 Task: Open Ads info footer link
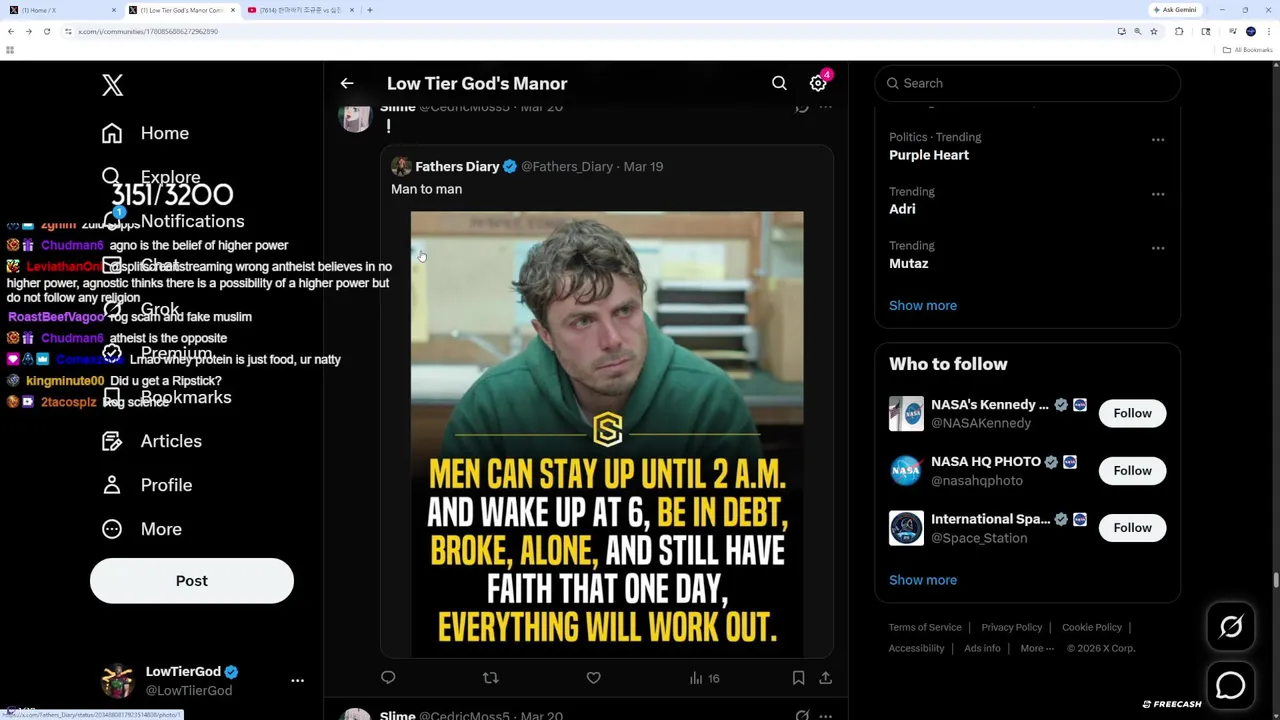tap(982, 648)
